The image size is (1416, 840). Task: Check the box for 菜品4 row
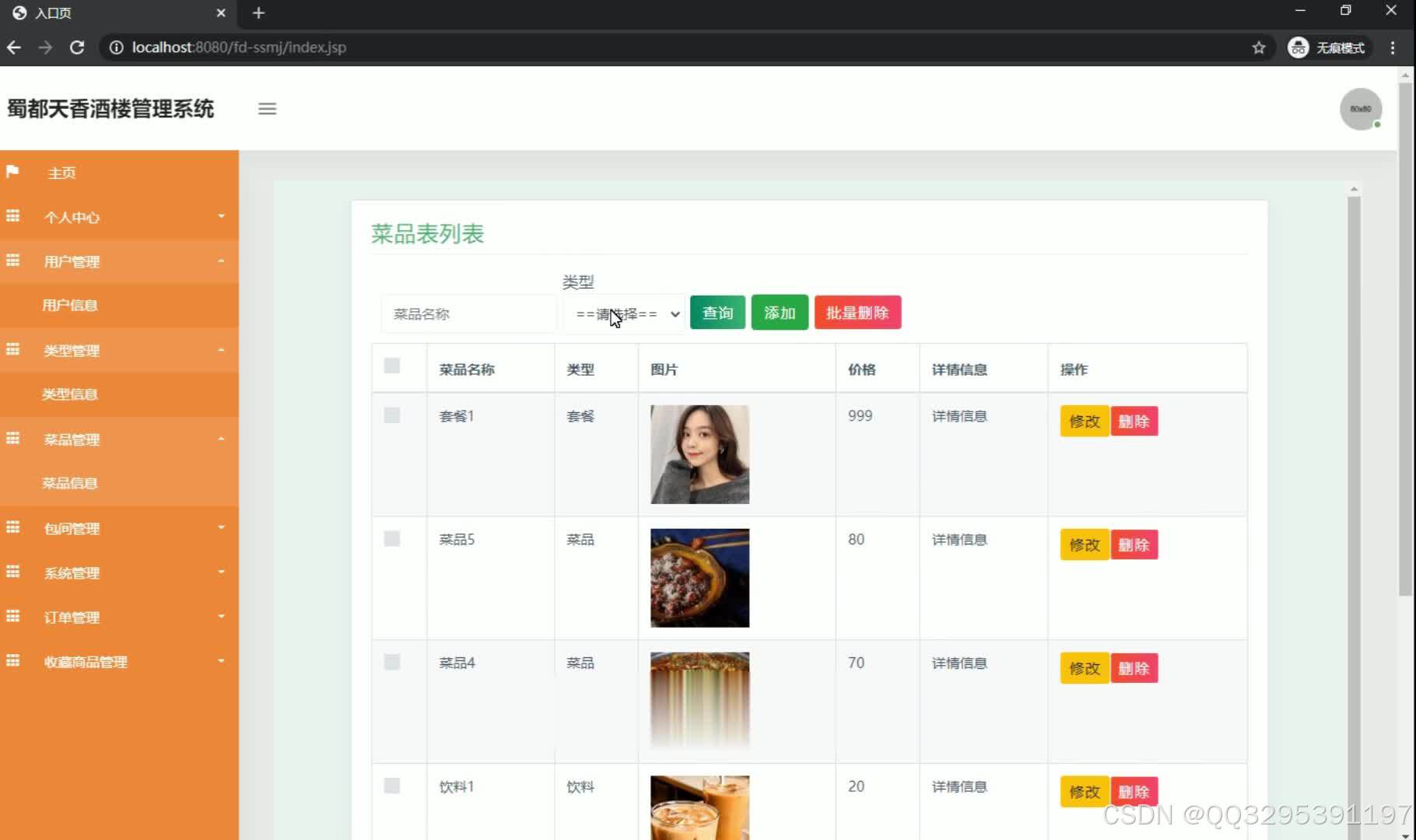[392, 662]
